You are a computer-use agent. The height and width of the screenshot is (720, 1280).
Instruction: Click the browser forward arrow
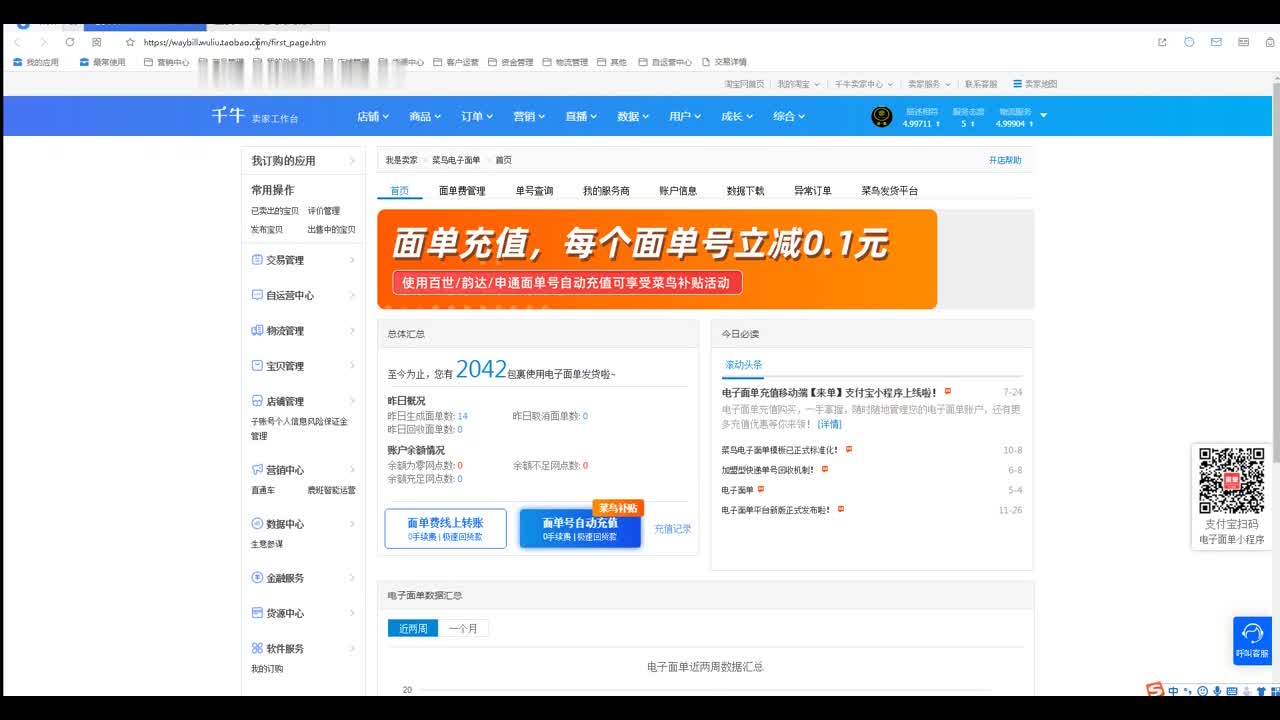43,42
